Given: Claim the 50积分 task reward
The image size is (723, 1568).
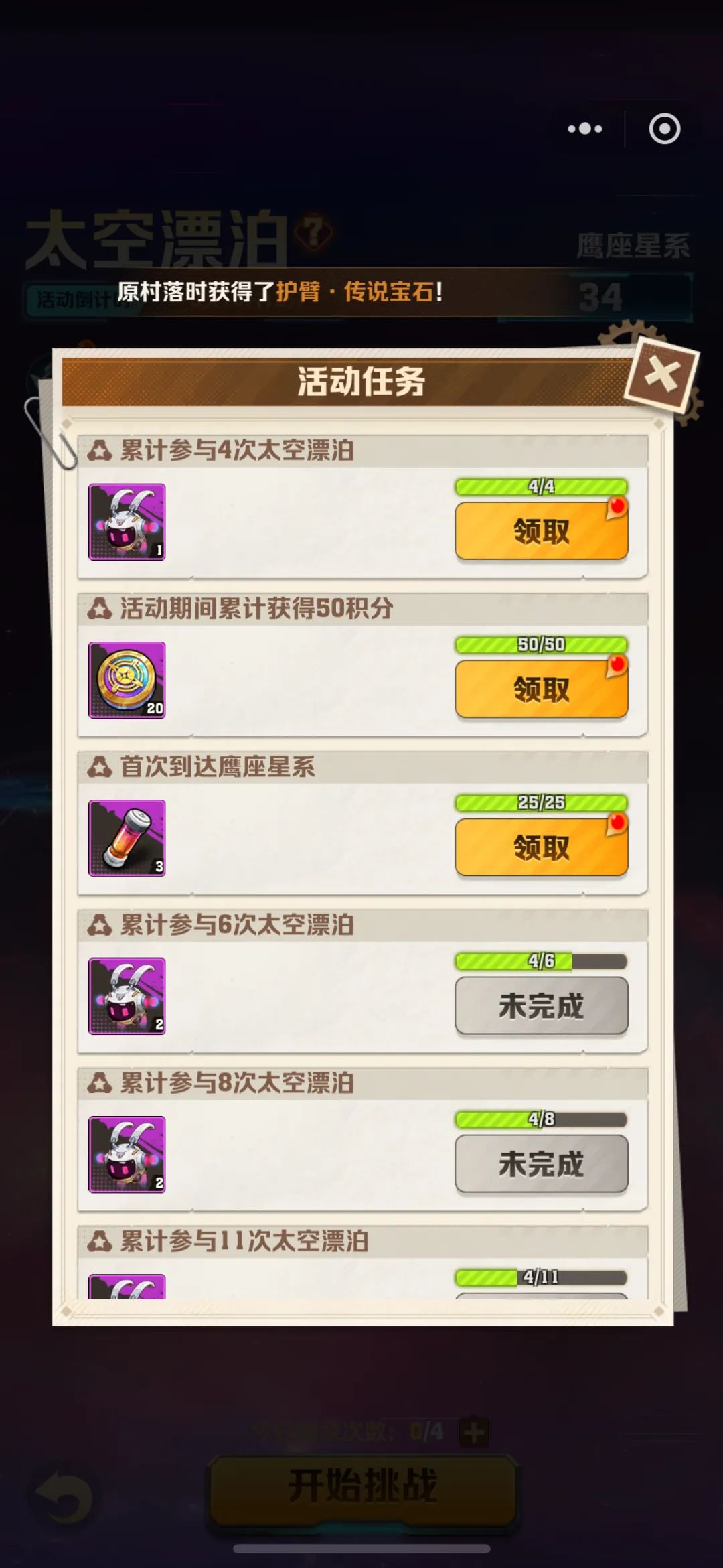Looking at the screenshot, I should pyautogui.click(x=541, y=689).
